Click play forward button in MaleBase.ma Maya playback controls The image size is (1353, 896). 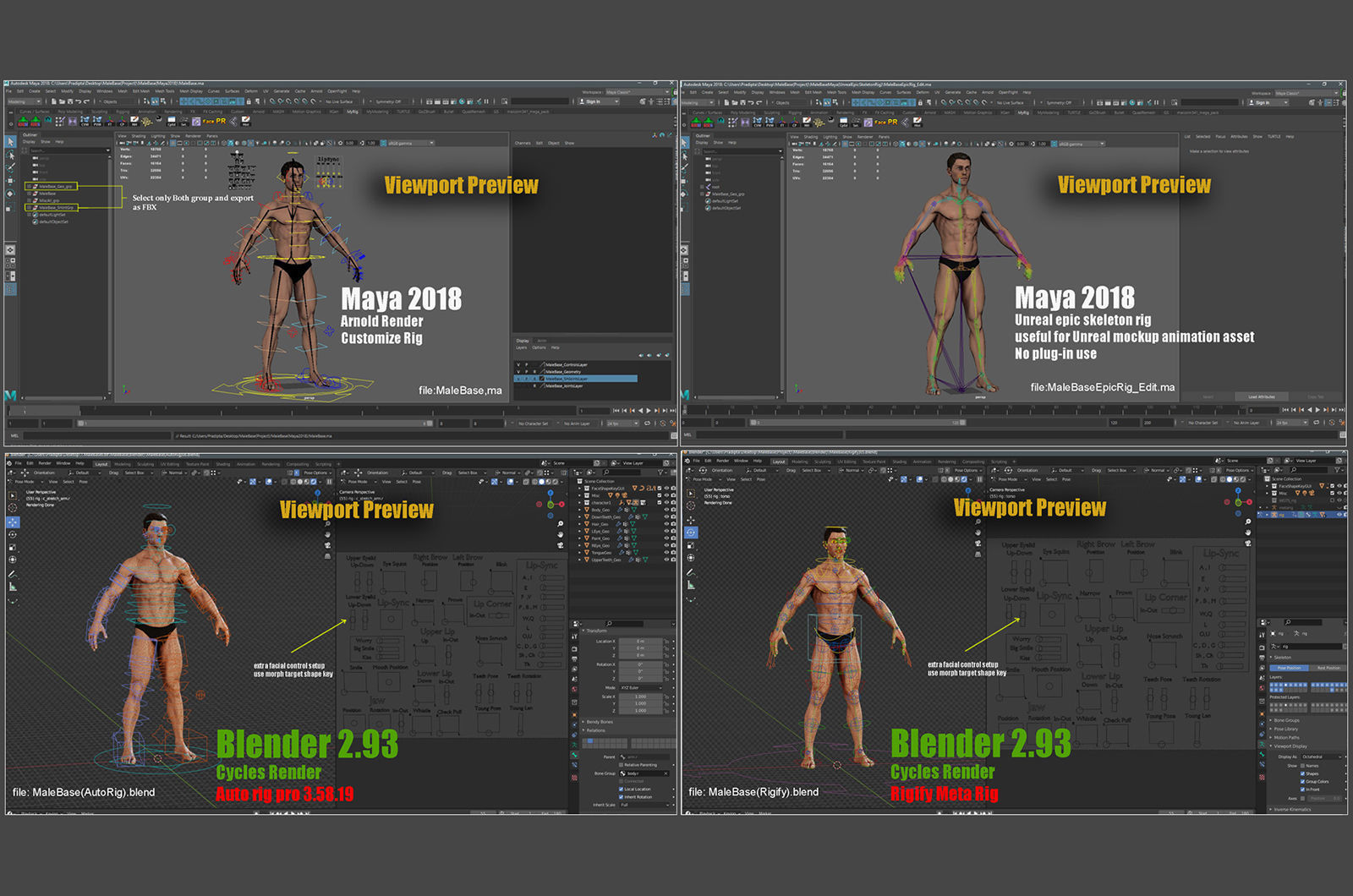click(x=649, y=411)
